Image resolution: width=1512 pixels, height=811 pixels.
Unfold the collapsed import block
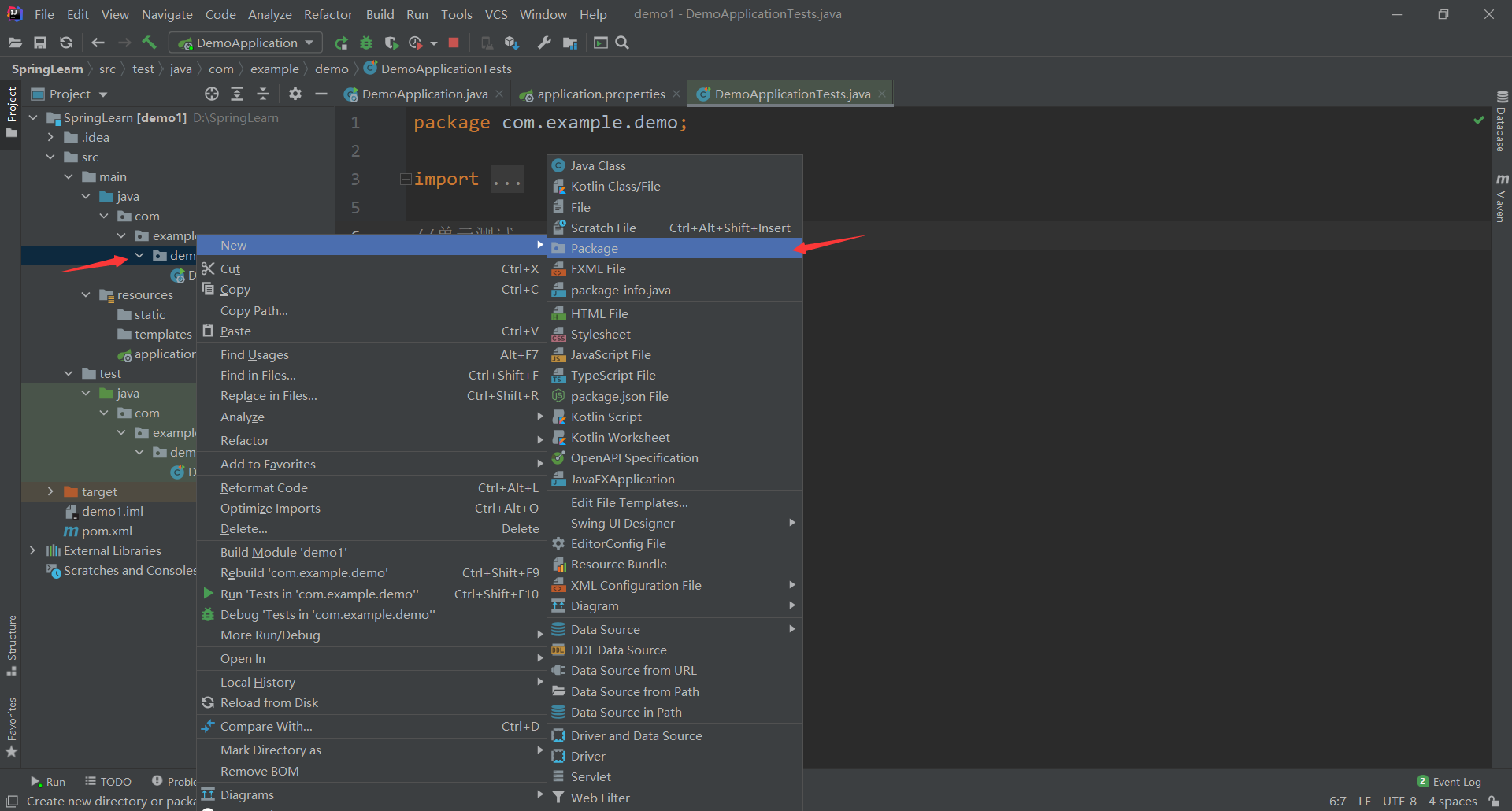(x=406, y=180)
